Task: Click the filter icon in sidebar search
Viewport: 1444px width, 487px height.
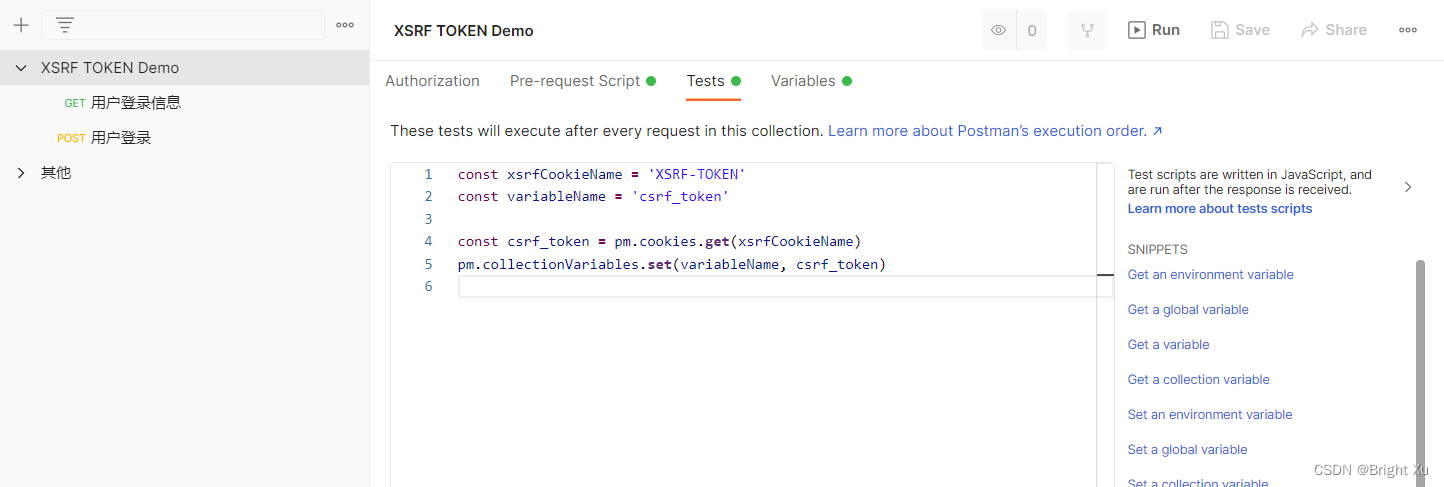Action: click(65, 25)
